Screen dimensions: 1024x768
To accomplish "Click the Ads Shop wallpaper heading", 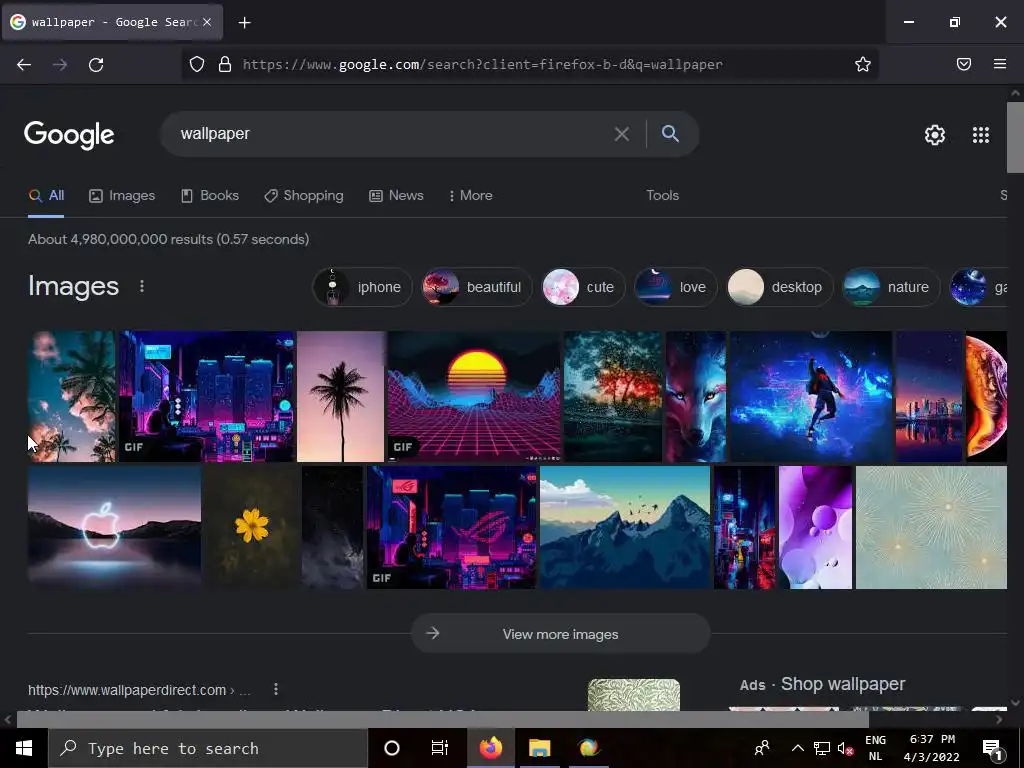I will [822, 684].
